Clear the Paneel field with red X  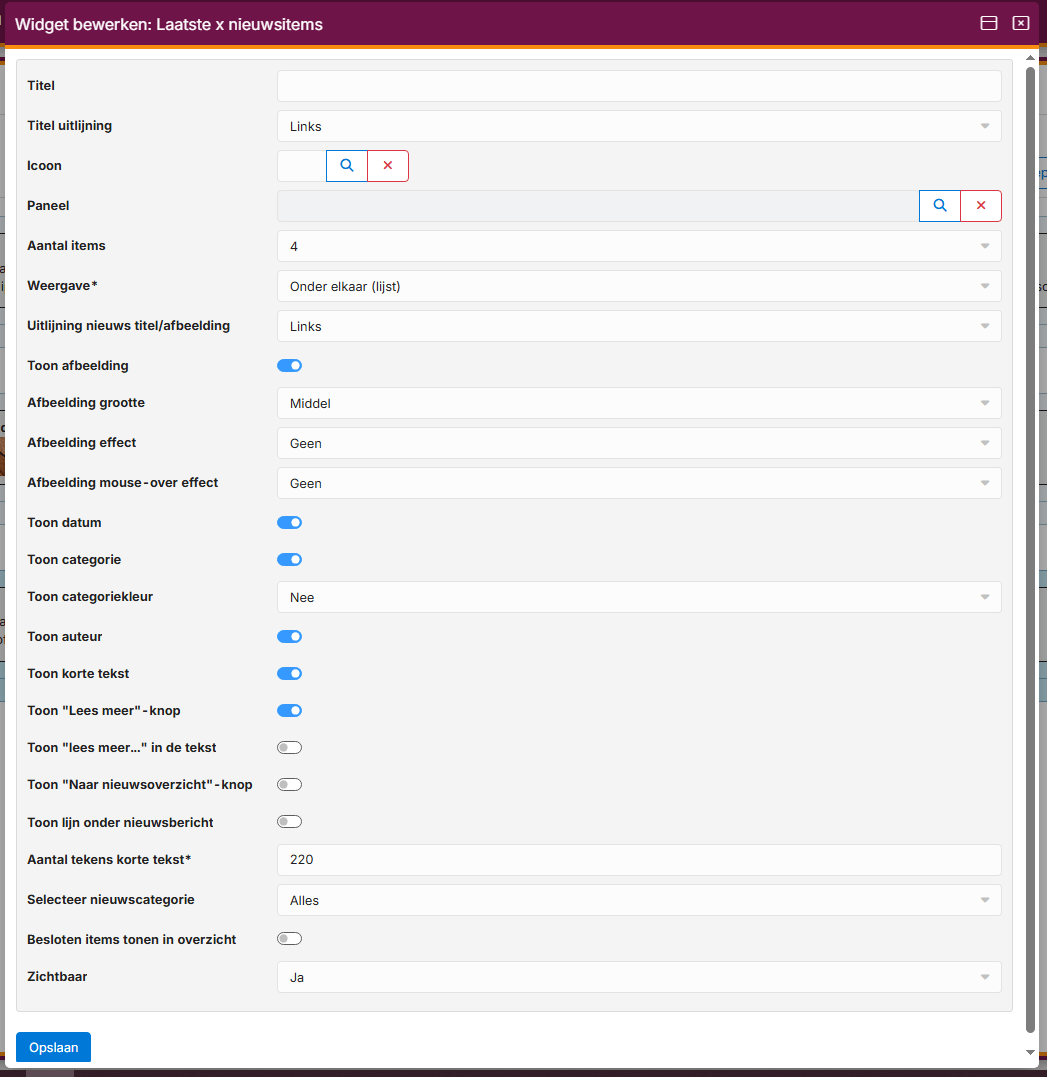click(981, 206)
